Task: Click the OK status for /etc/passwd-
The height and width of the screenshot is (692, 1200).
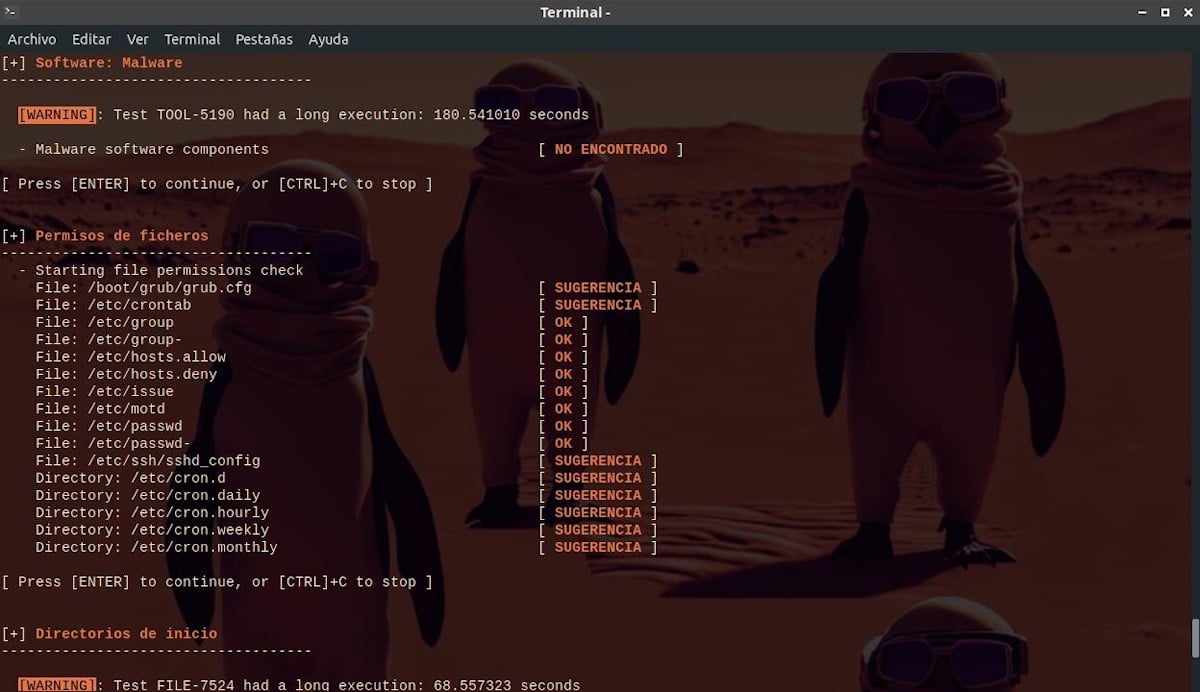Action: [564, 444]
